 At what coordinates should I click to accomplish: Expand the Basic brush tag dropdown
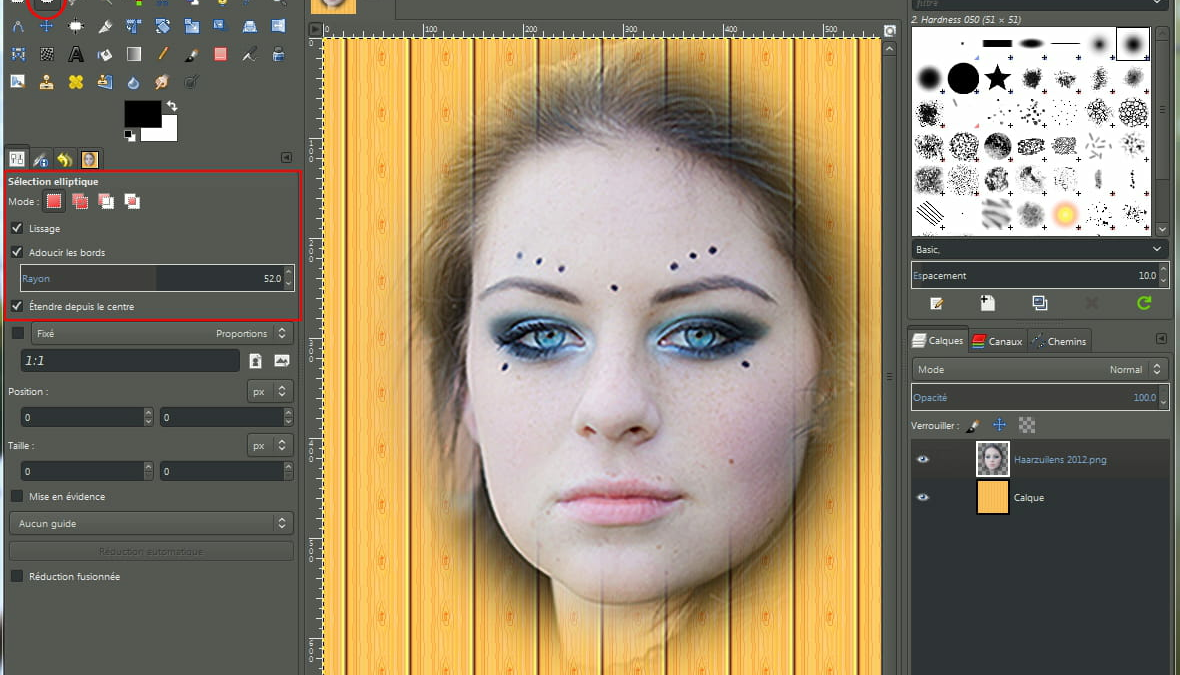tap(1039, 248)
